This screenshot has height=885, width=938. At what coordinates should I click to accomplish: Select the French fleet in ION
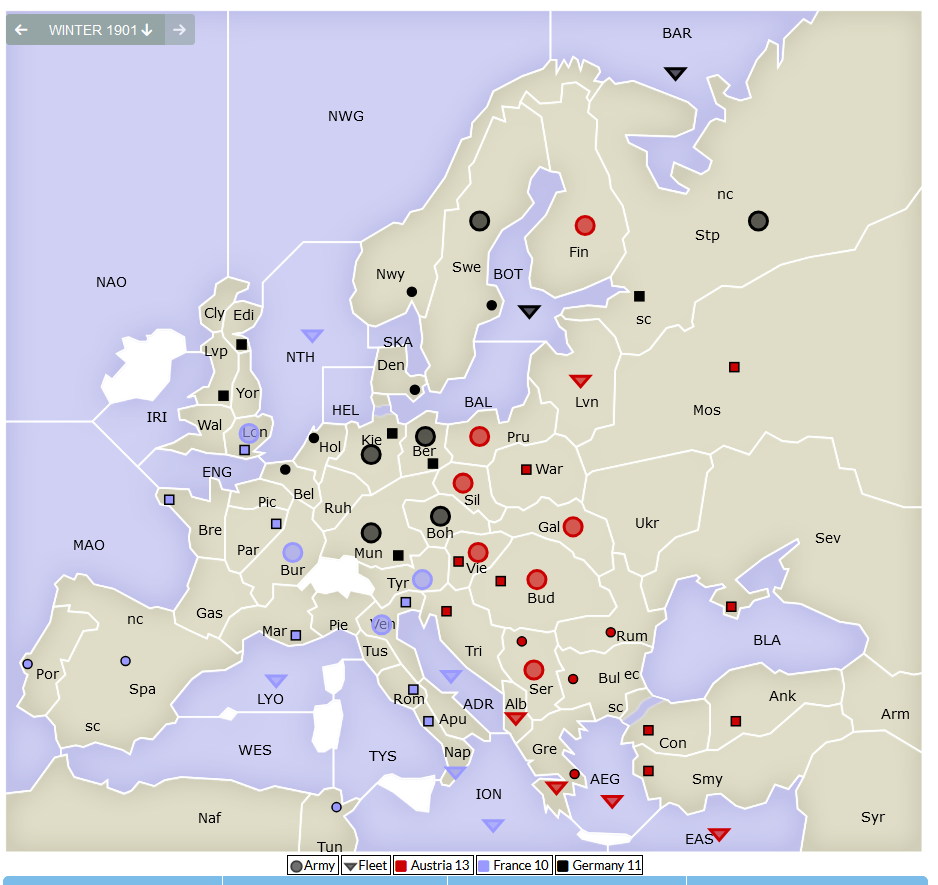click(x=493, y=826)
